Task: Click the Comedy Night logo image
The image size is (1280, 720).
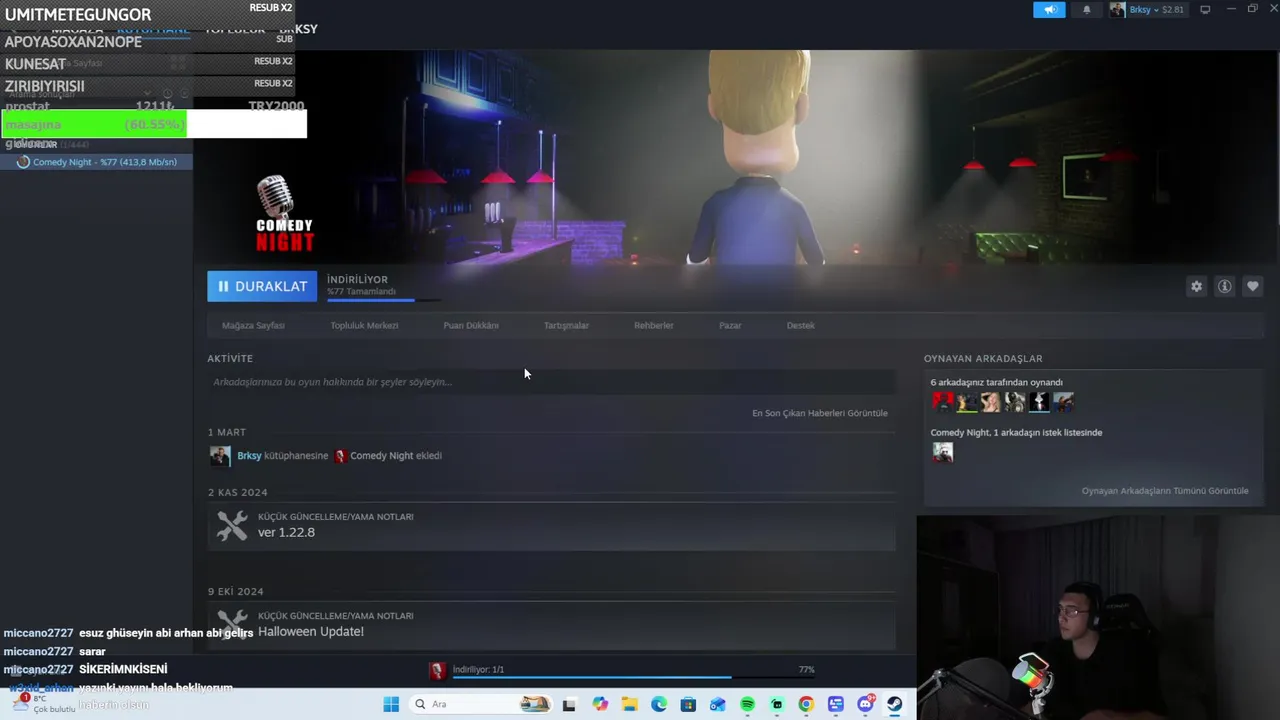Action: tap(284, 214)
